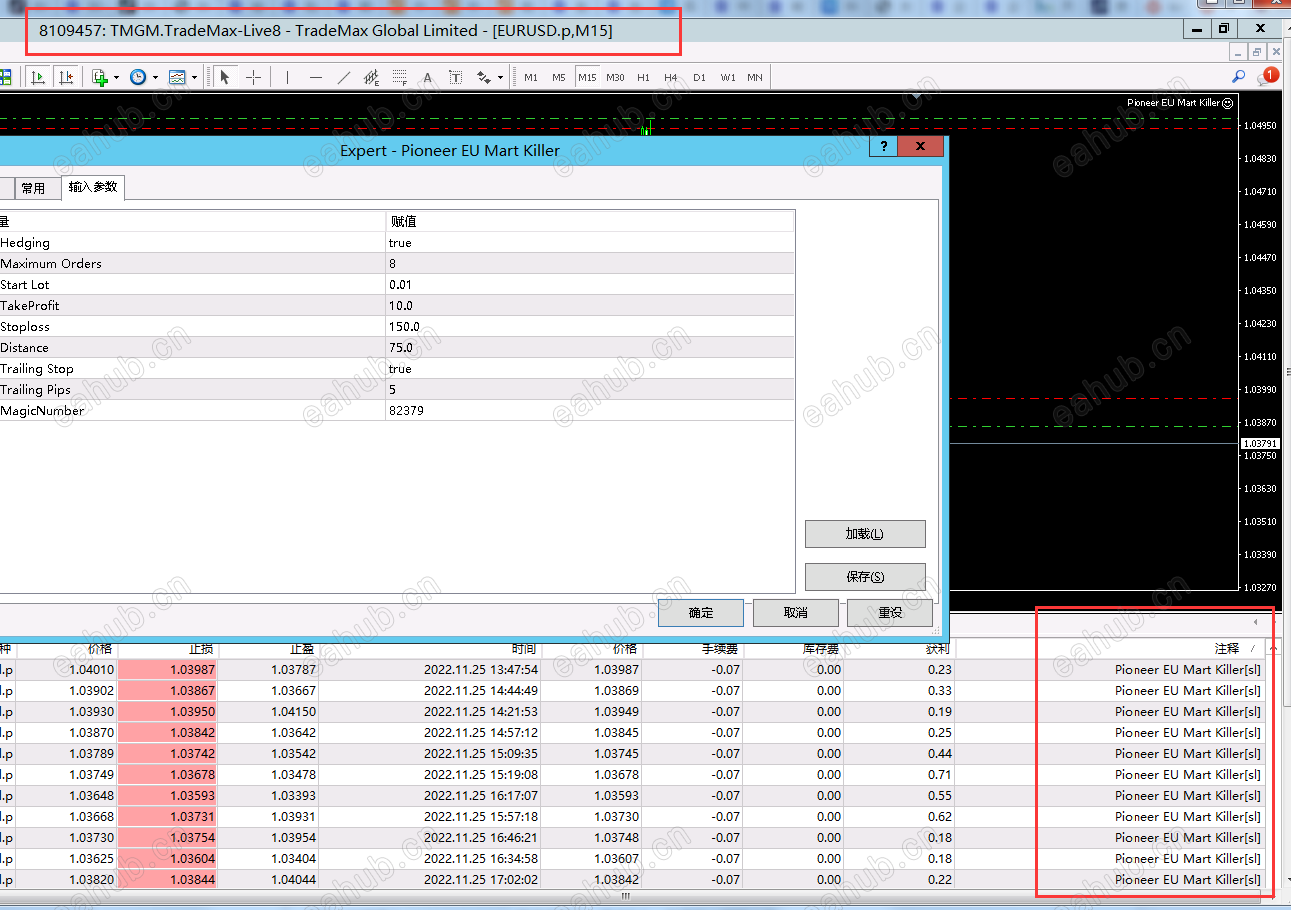Click the 时间 column header

(x=430, y=649)
